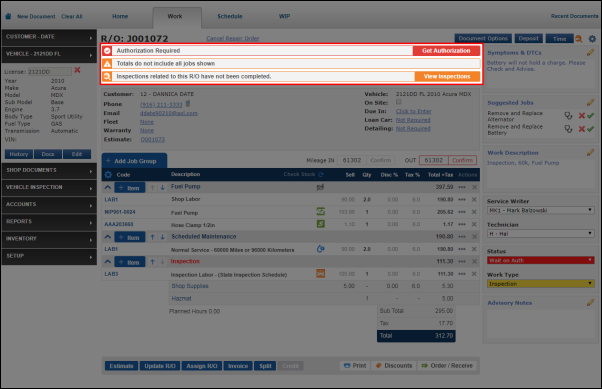Open the red Wait on Auth status selector
The width and height of the screenshot is (602, 389).
coord(541,260)
